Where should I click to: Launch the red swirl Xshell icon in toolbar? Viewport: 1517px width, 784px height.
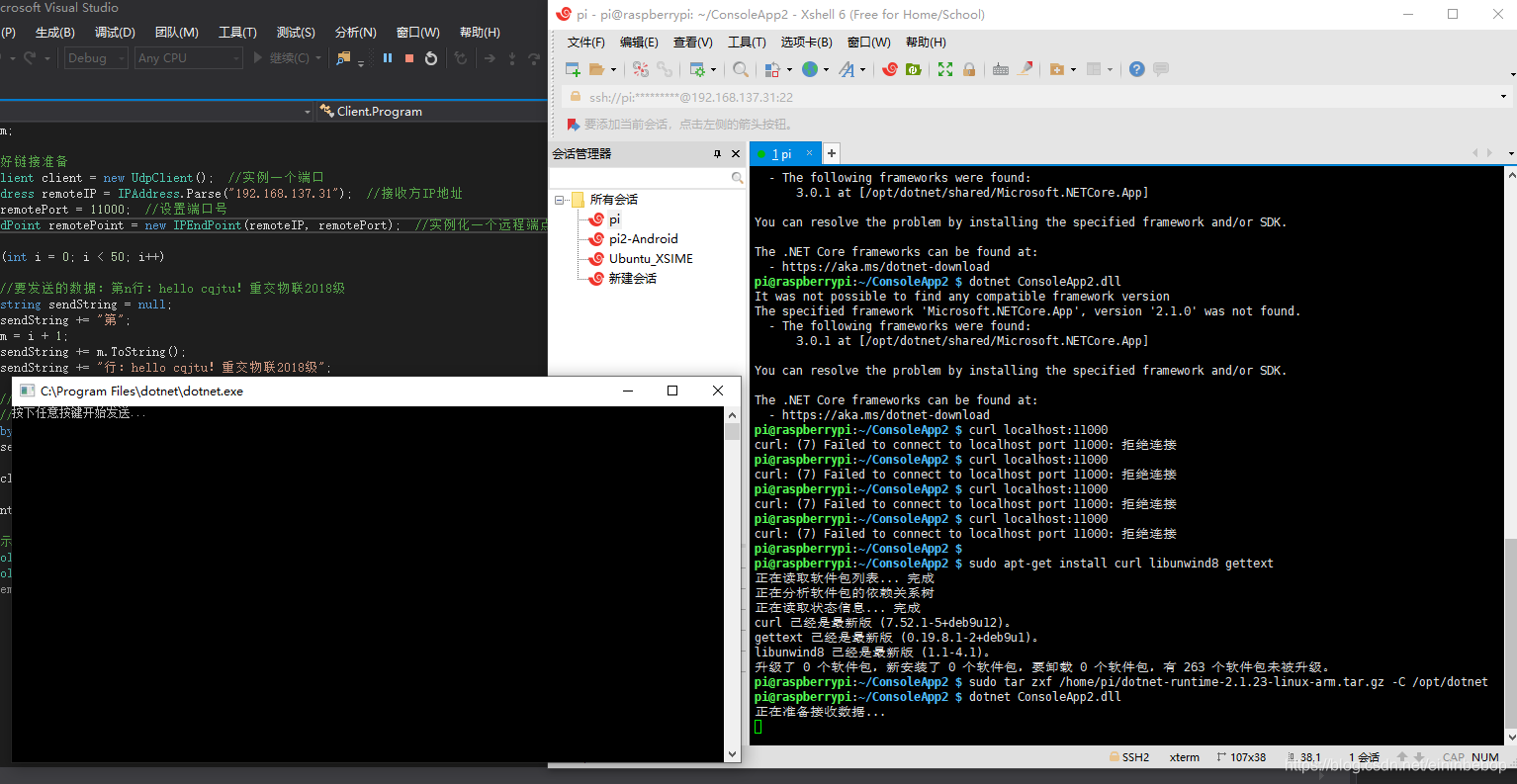click(890, 69)
